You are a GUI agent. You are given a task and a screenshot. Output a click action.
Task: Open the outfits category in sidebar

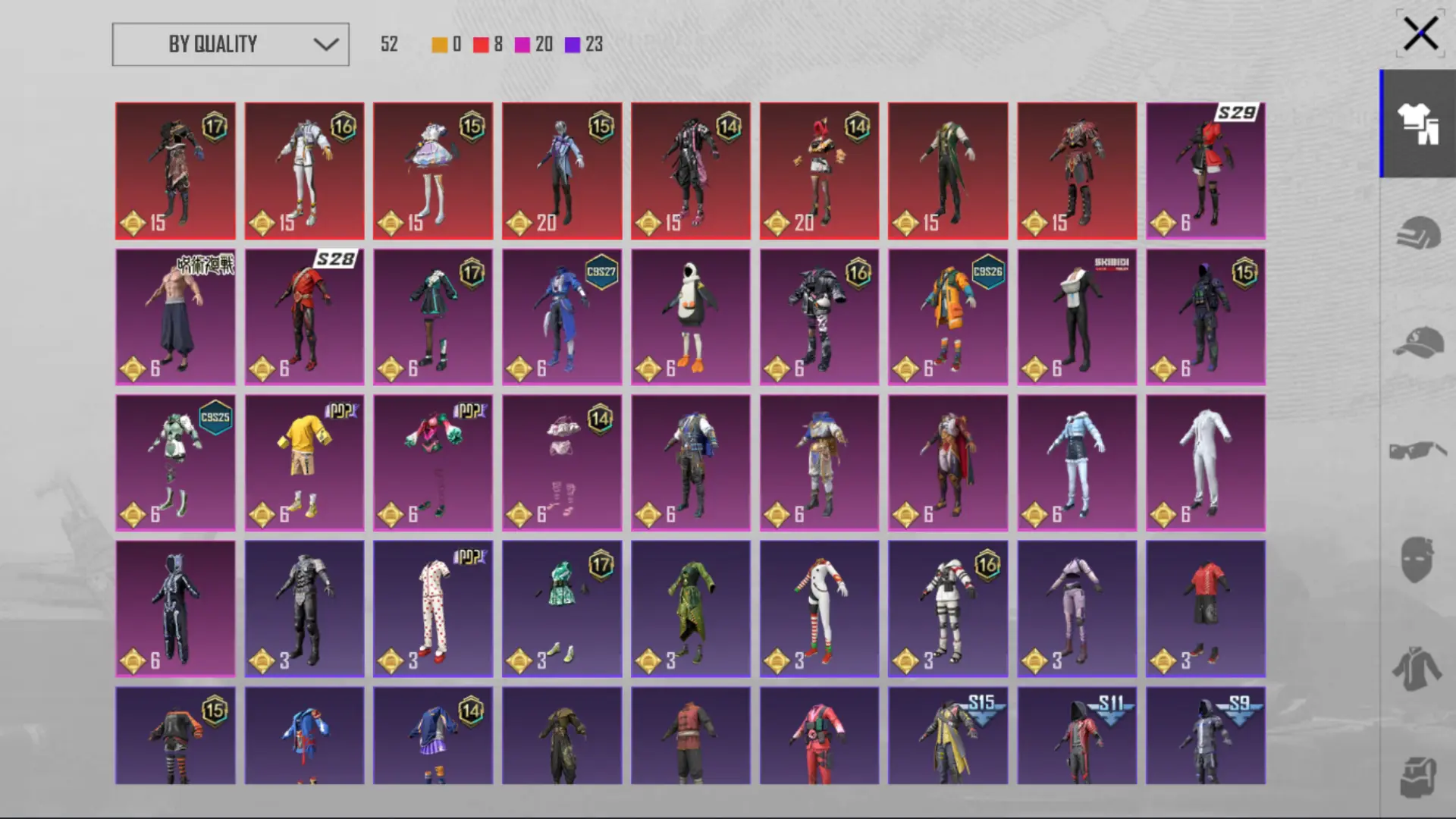(1417, 124)
